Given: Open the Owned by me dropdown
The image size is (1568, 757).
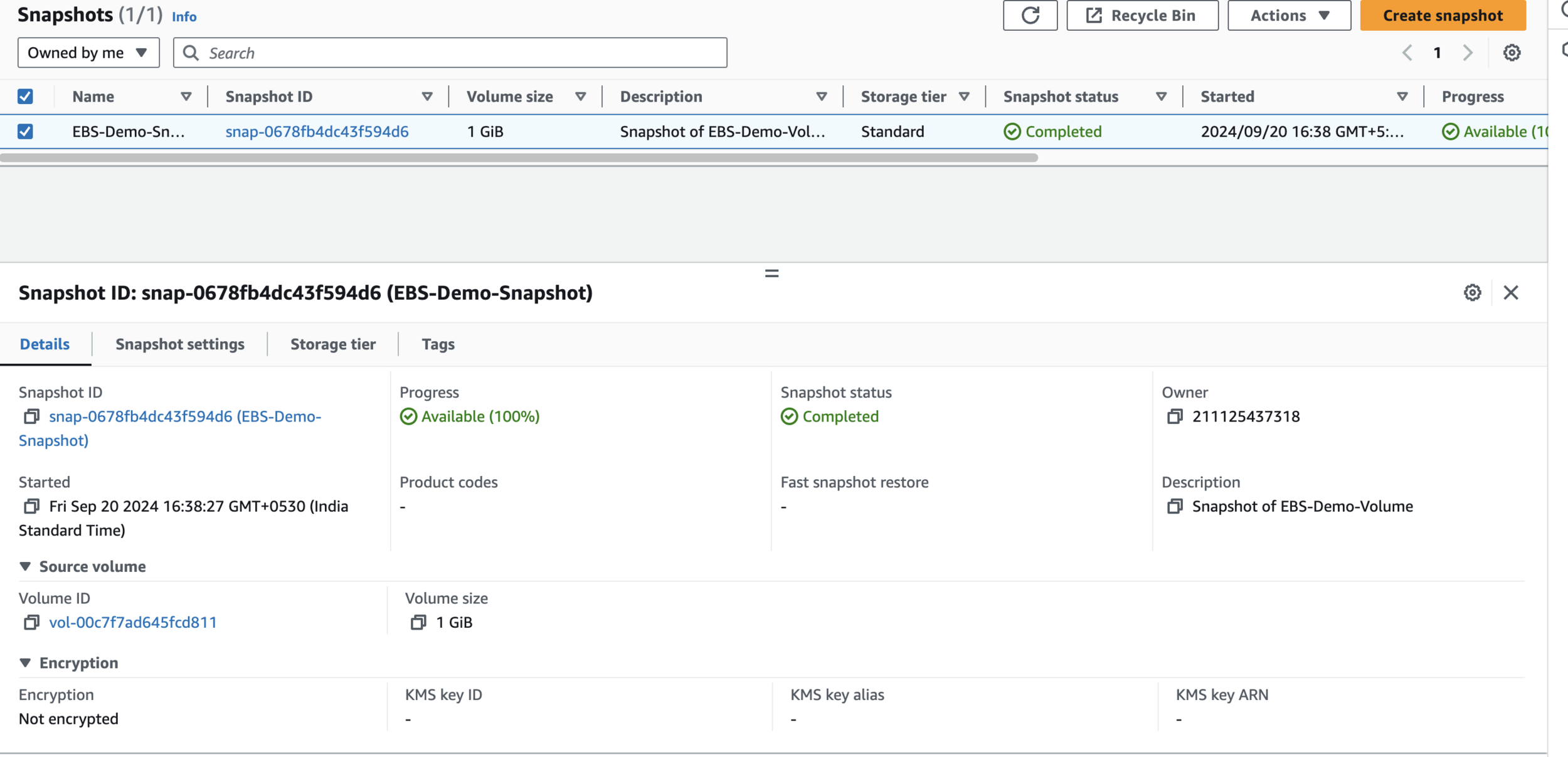Looking at the screenshot, I should pos(88,53).
